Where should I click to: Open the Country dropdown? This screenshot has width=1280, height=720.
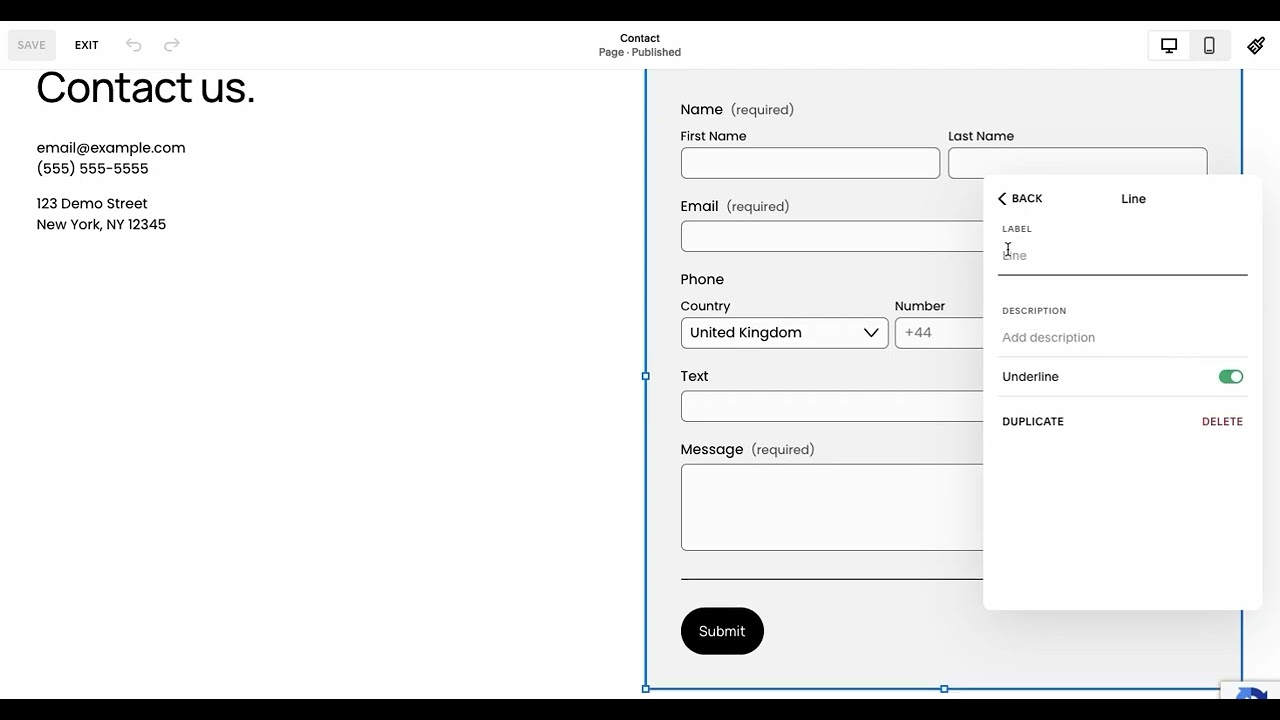[784, 333]
